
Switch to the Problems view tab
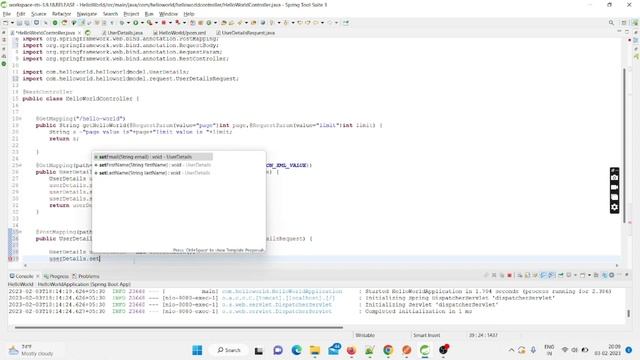(86, 276)
